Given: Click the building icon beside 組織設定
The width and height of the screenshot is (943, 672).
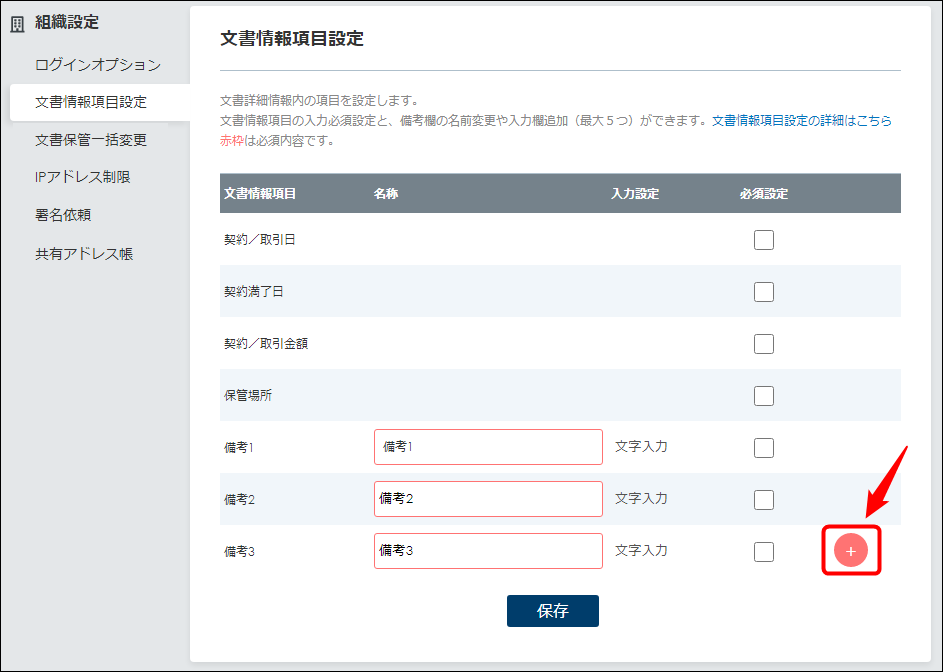Looking at the screenshot, I should [17, 23].
